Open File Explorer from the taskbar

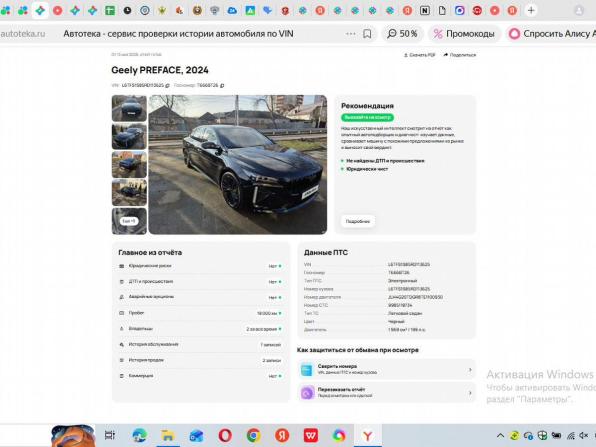(168, 435)
